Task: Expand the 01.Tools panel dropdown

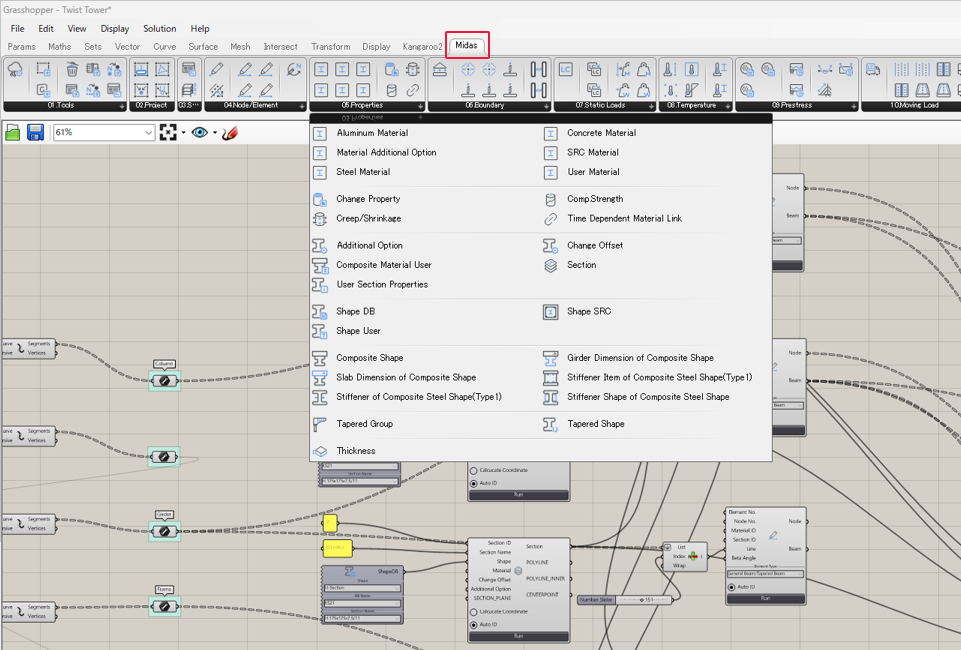Action: [121, 107]
